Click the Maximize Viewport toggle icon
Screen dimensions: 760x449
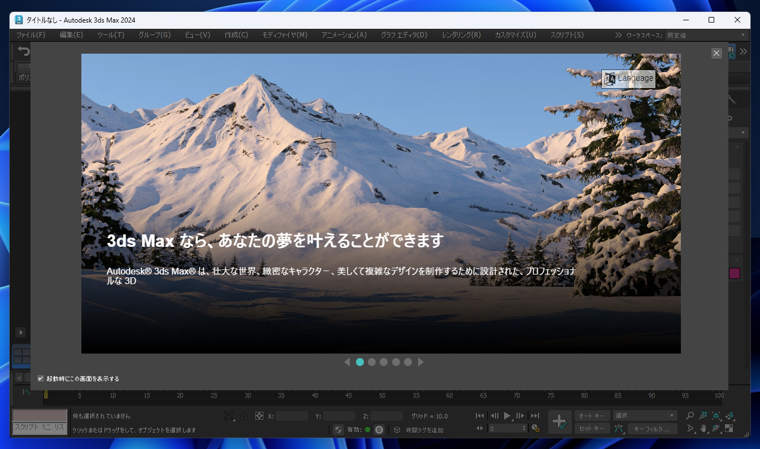coord(729,429)
